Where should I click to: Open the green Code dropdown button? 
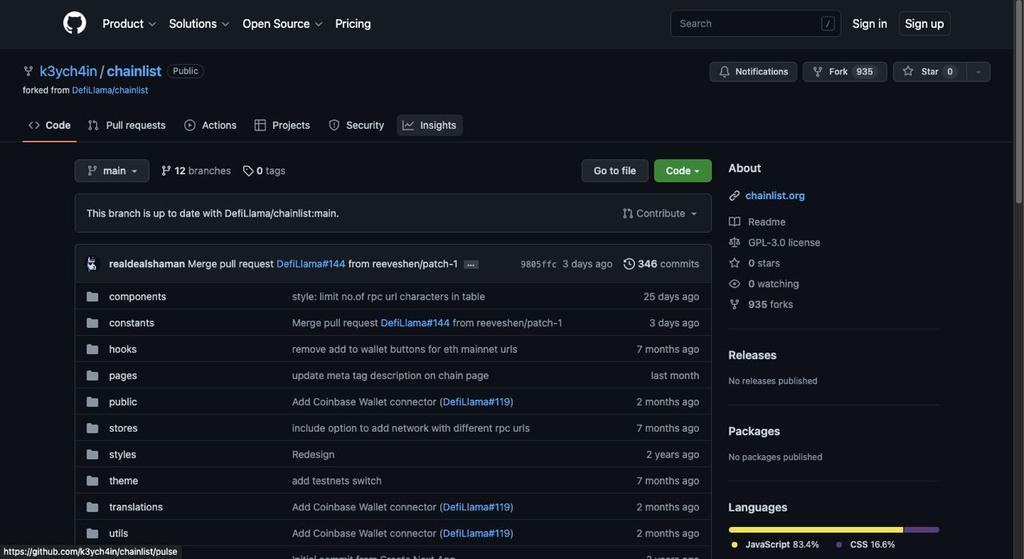click(x=682, y=170)
